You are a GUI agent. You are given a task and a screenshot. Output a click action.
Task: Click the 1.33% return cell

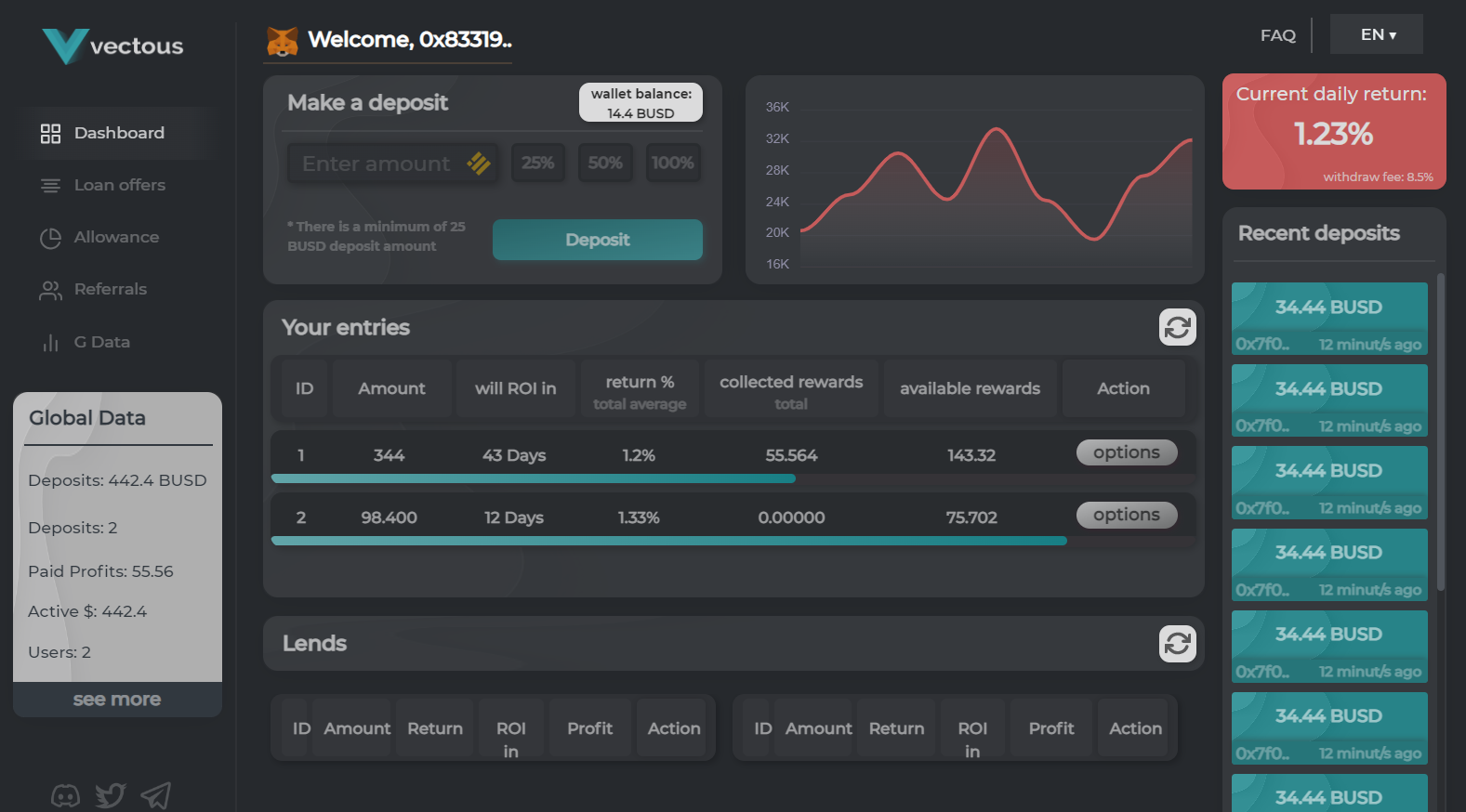(x=639, y=517)
